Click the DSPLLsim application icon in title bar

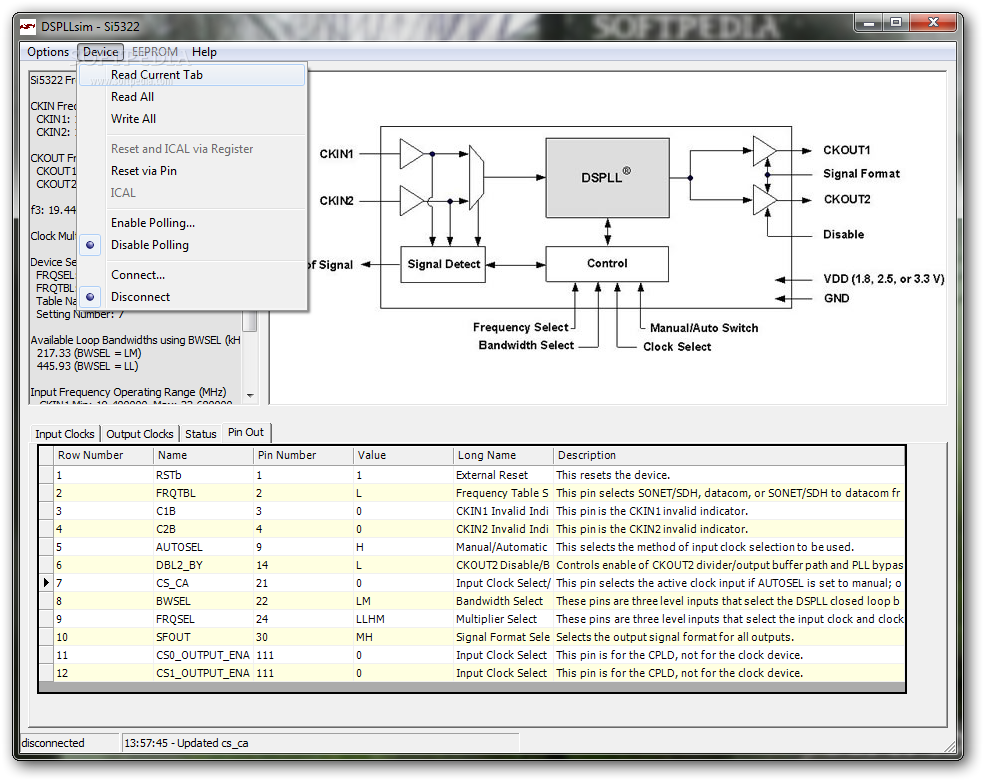click(x=28, y=26)
